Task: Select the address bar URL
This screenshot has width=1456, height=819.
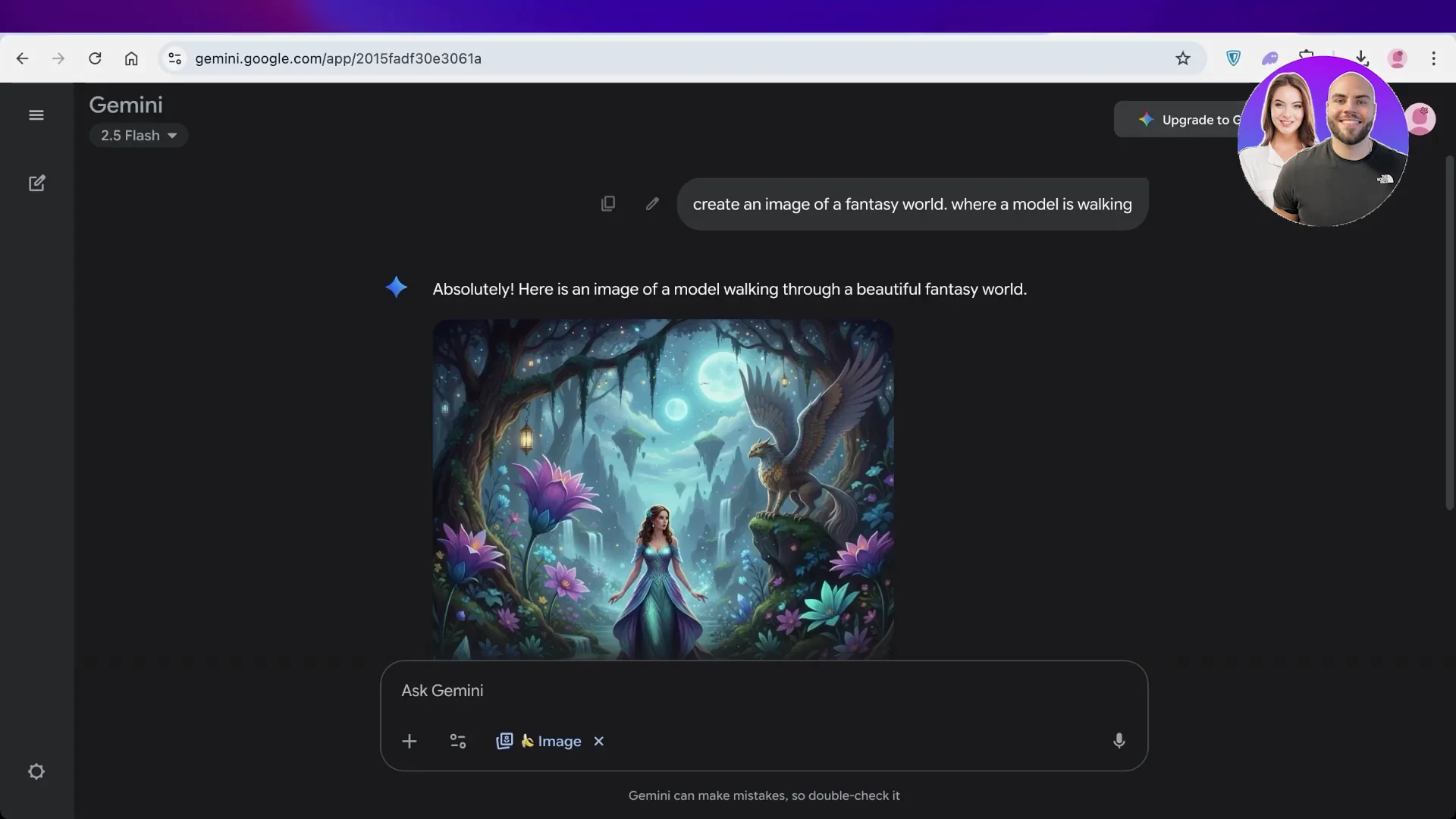Action: (338, 58)
